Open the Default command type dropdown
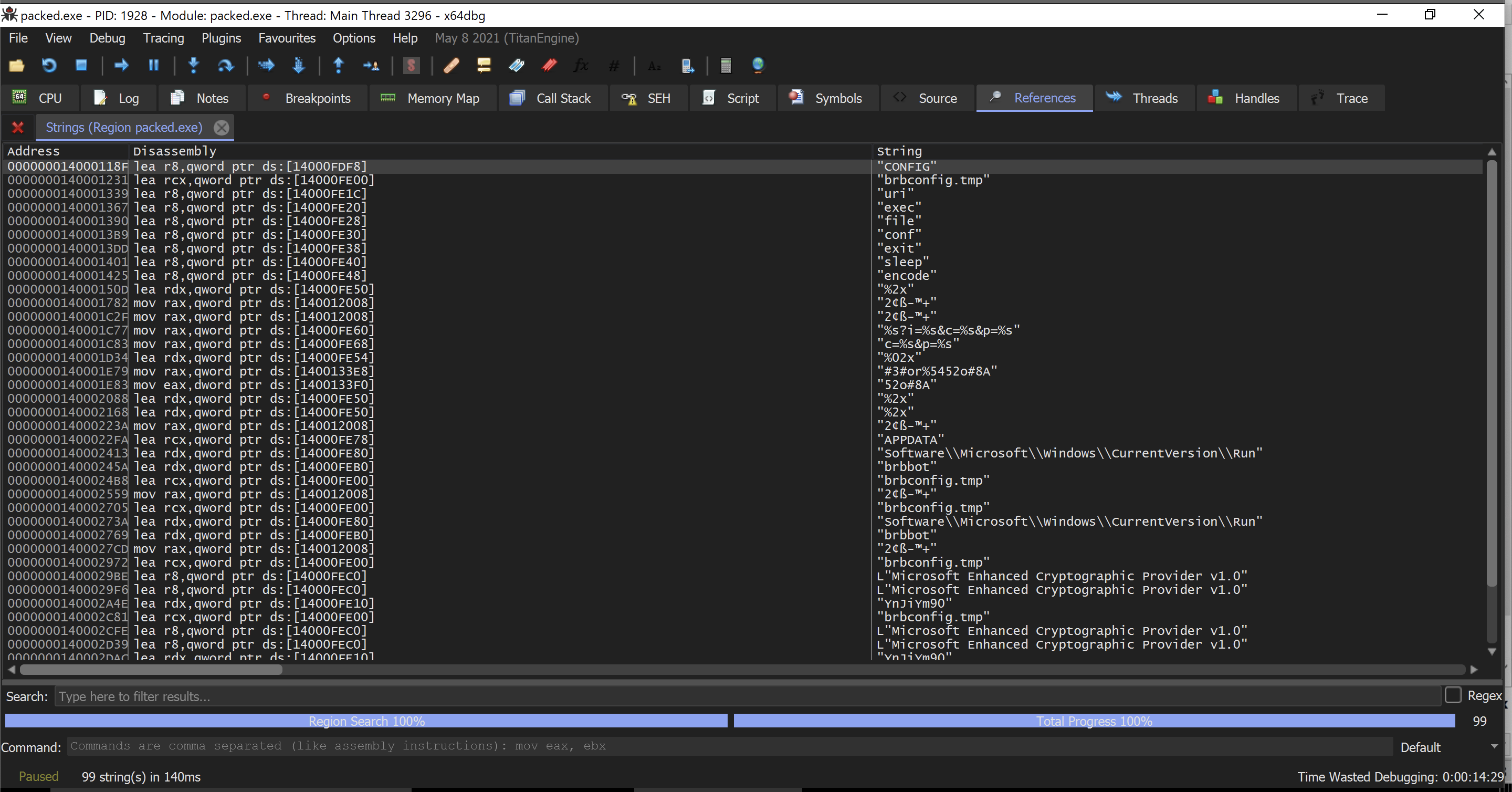 click(x=1449, y=747)
